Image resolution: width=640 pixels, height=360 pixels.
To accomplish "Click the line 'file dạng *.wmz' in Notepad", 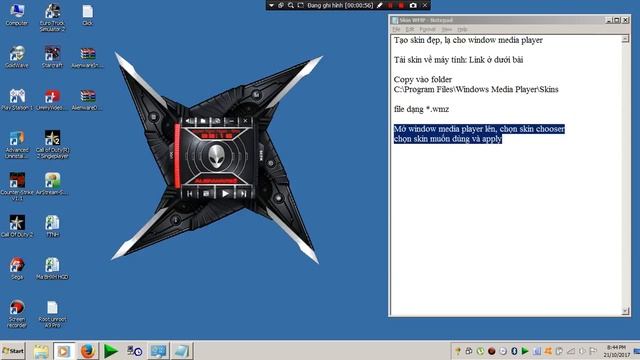I will click(421, 109).
